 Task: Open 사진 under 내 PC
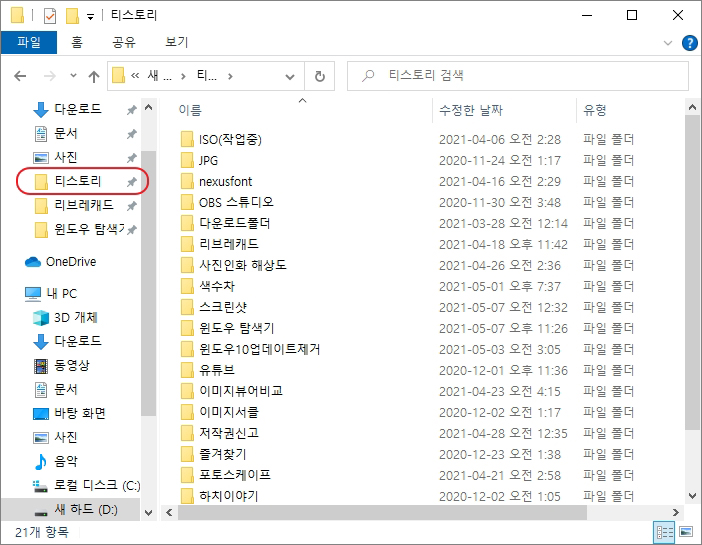point(65,437)
